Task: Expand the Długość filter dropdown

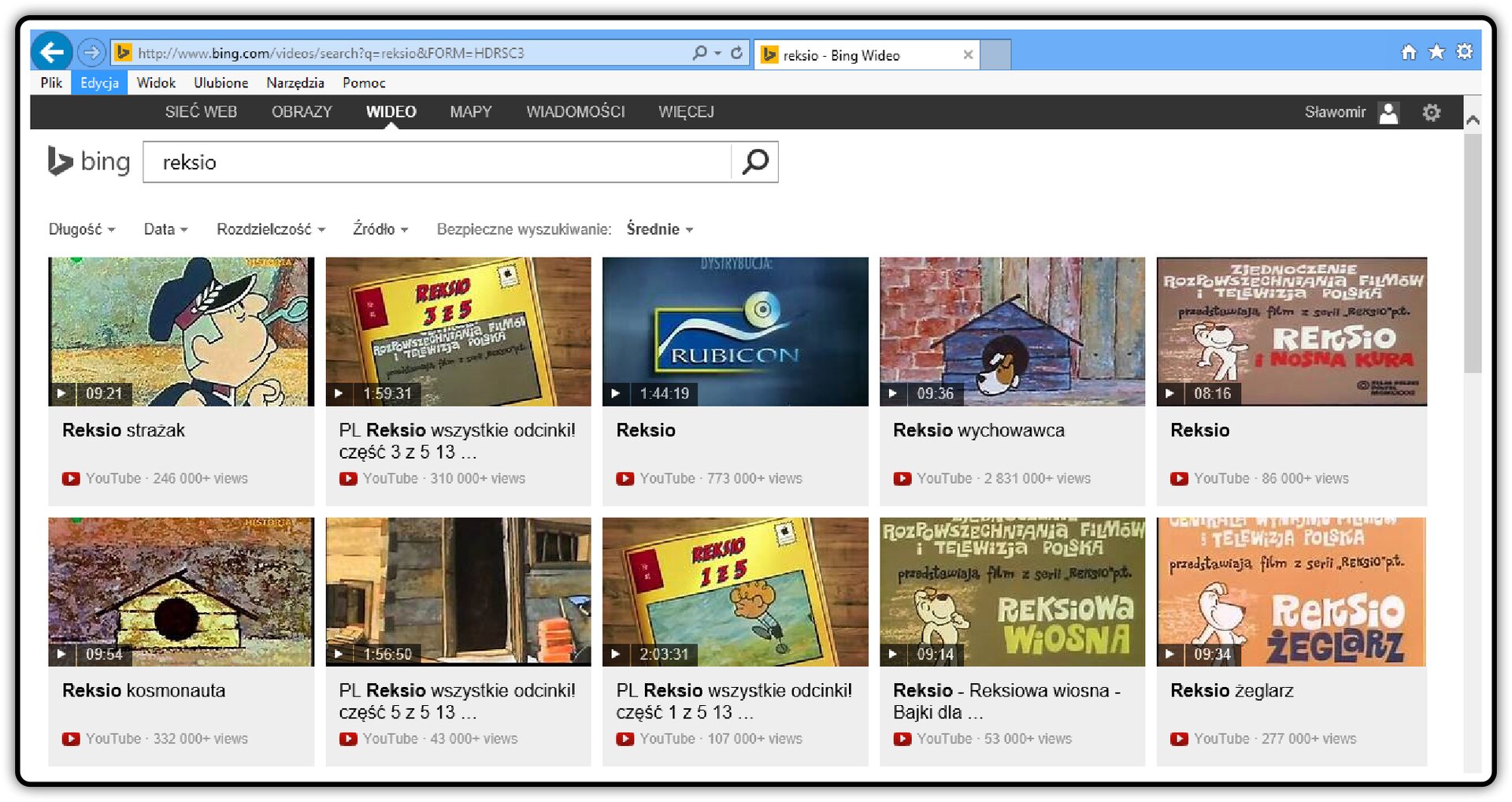Action: tap(82, 229)
